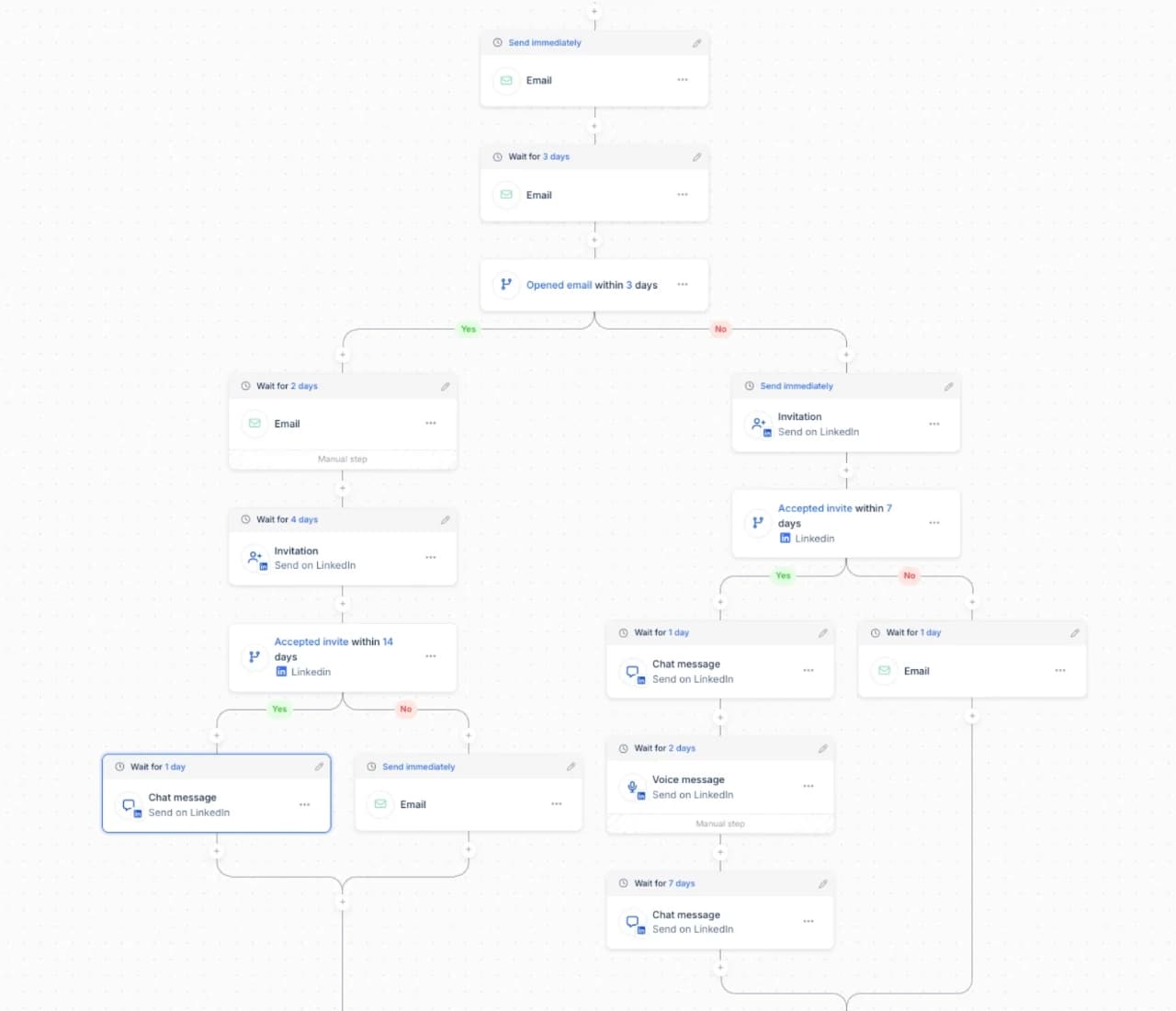The width and height of the screenshot is (1176, 1011).
Task: Click invitation icon in Wait for 4 days step
Action: coord(256,558)
